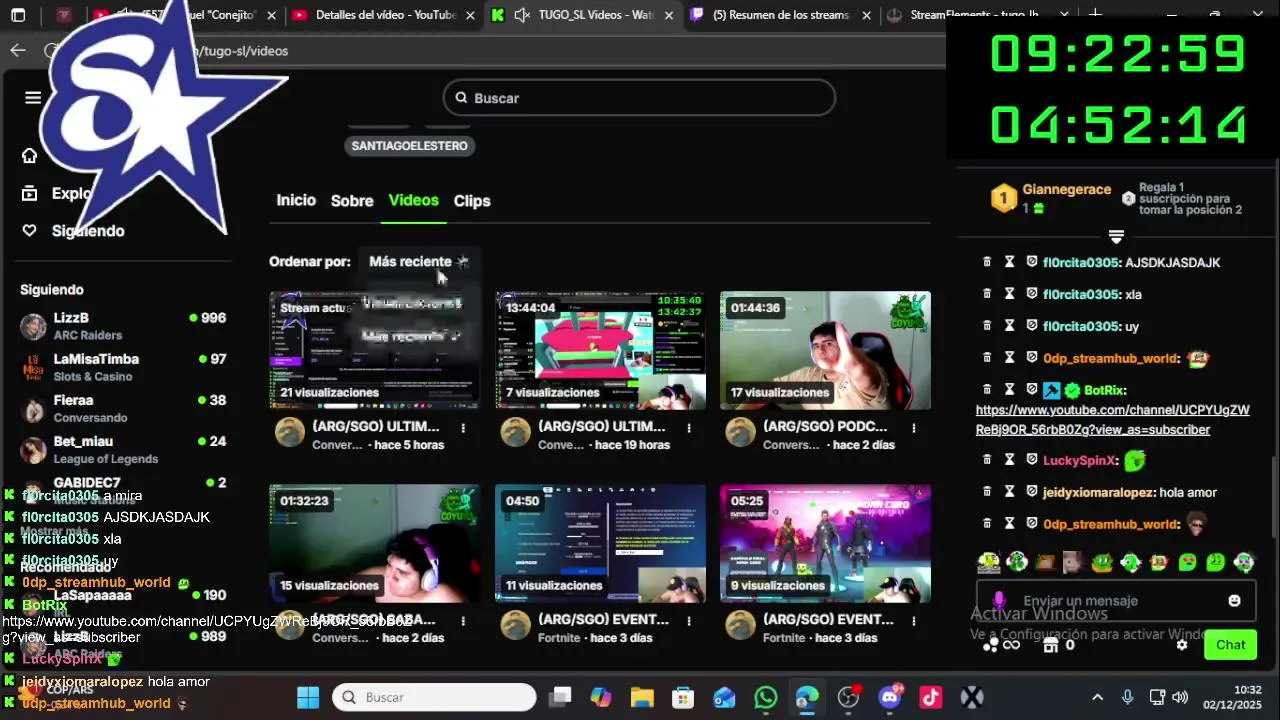Open the Outlook icon on the taskbar
The image size is (1280, 720).
click(x=724, y=697)
